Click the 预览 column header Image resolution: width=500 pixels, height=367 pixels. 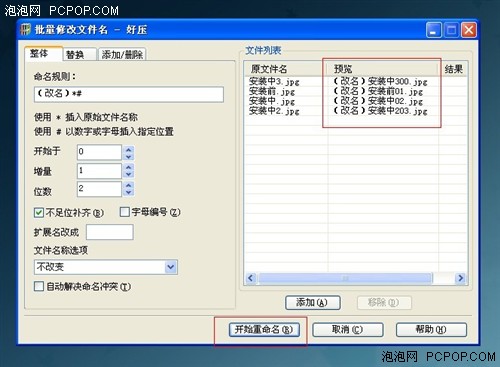tap(383, 69)
